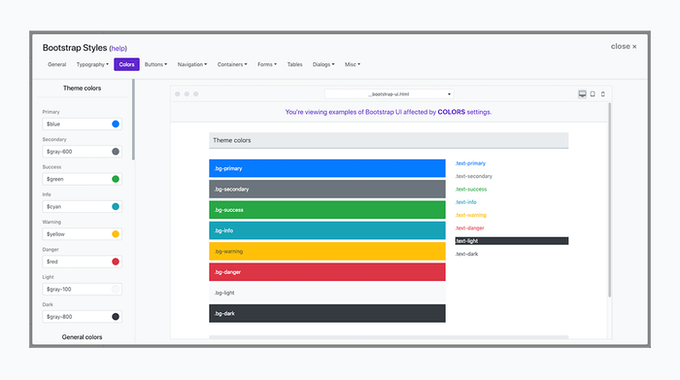Click the Dark $gray-800 input field
680x380 pixels.
point(82,317)
